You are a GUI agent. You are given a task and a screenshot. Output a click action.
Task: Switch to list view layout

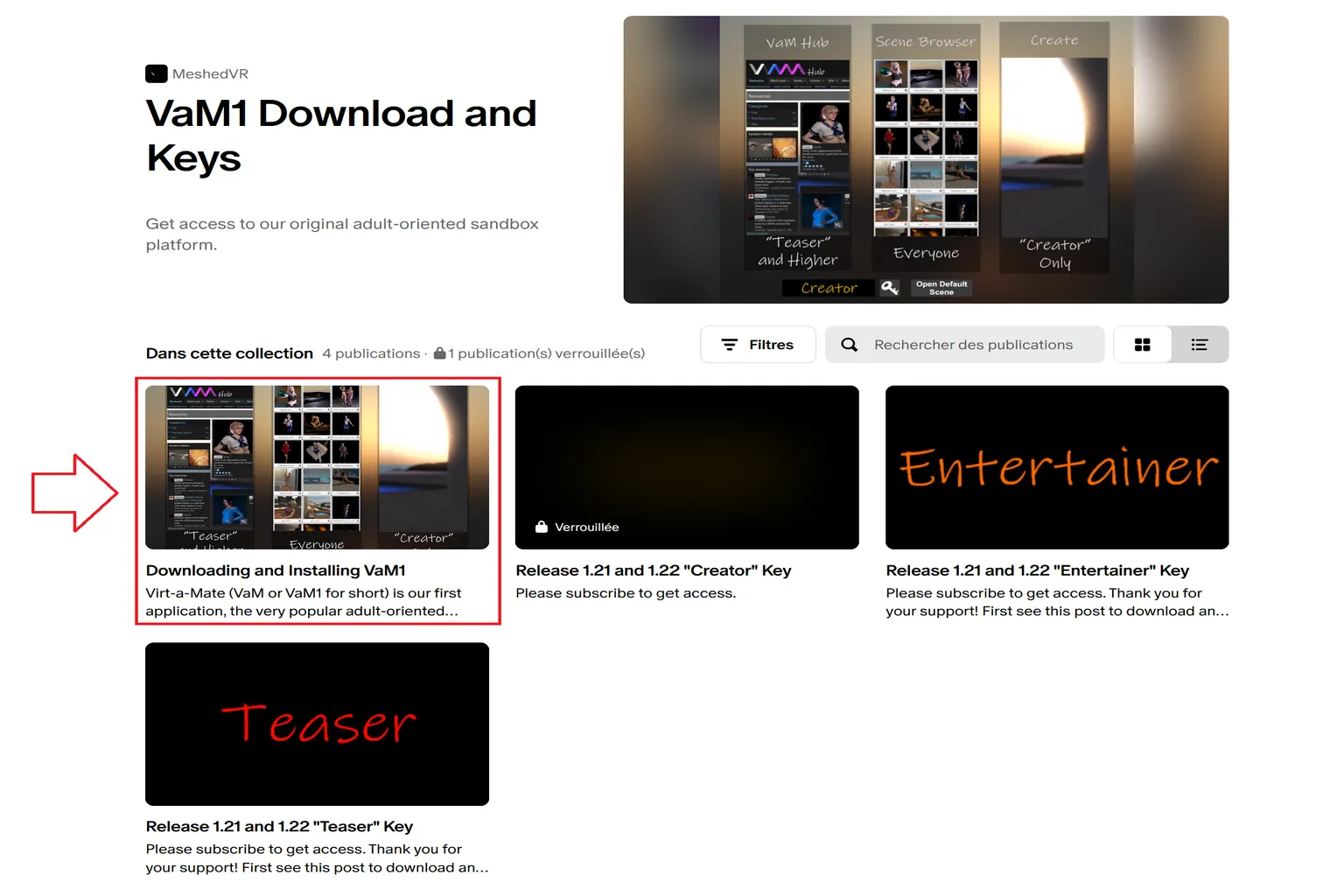[x=1200, y=345]
